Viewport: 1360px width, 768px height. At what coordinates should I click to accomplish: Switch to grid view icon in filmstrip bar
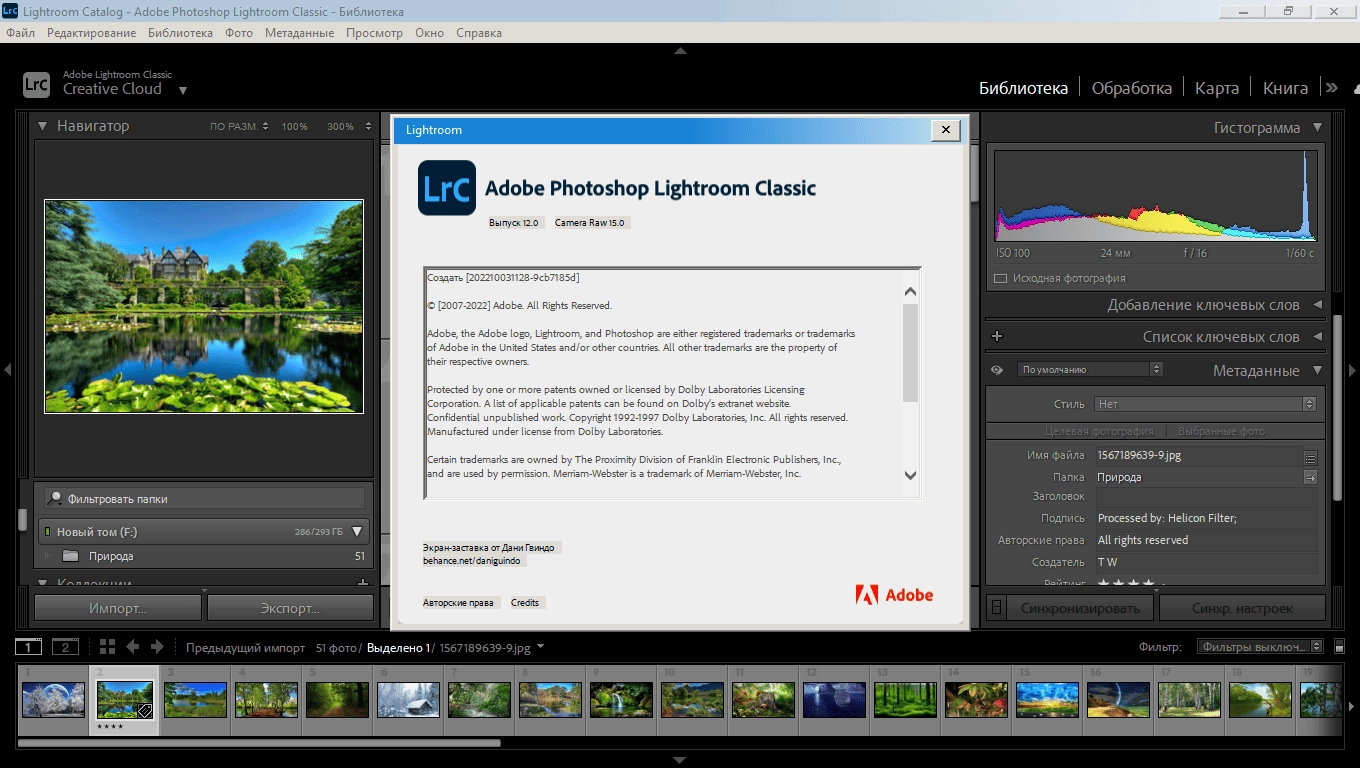pos(107,647)
